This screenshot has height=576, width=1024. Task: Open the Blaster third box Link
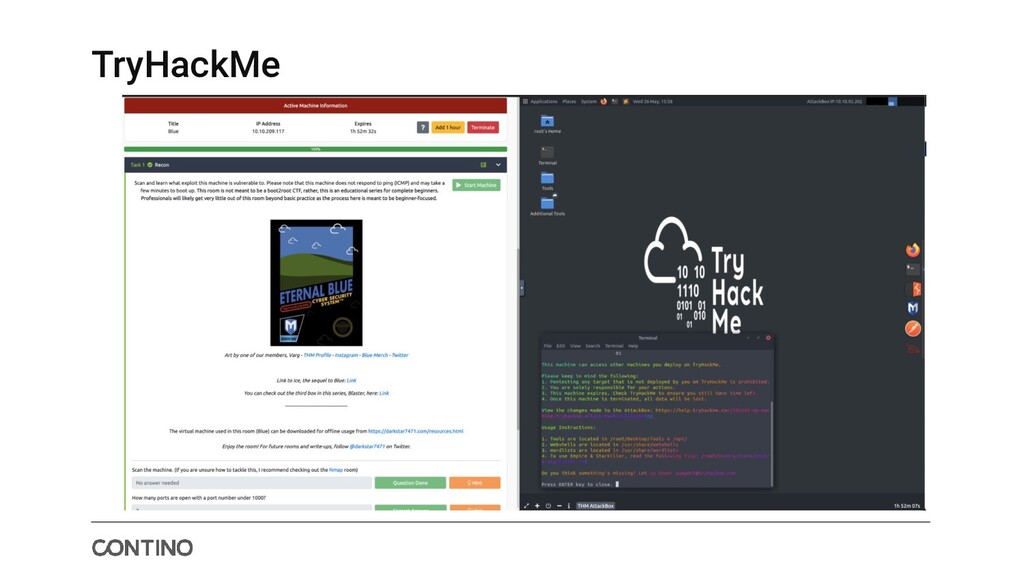[x=384, y=393]
